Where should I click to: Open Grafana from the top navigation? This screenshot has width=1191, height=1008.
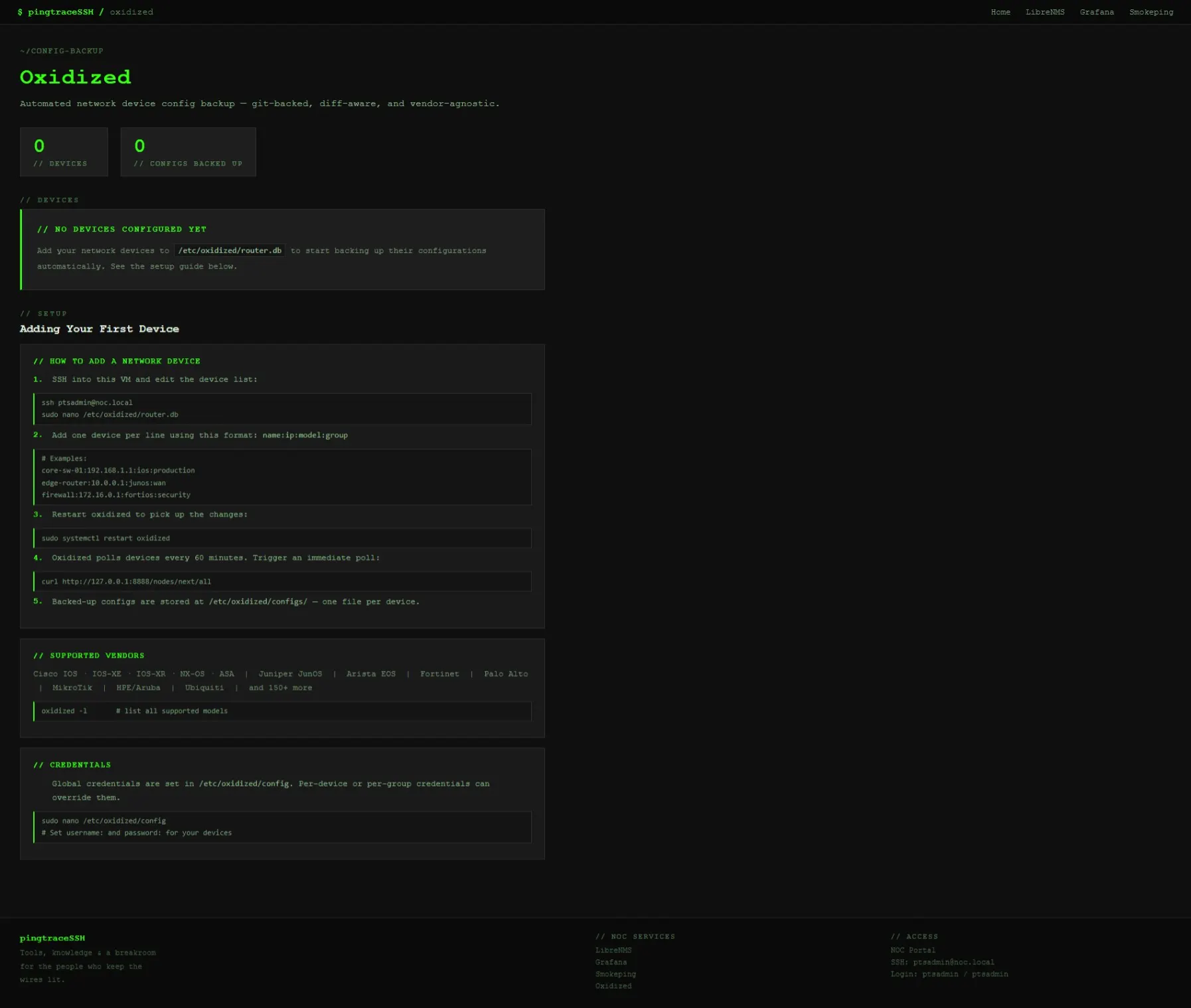tap(1097, 12)
